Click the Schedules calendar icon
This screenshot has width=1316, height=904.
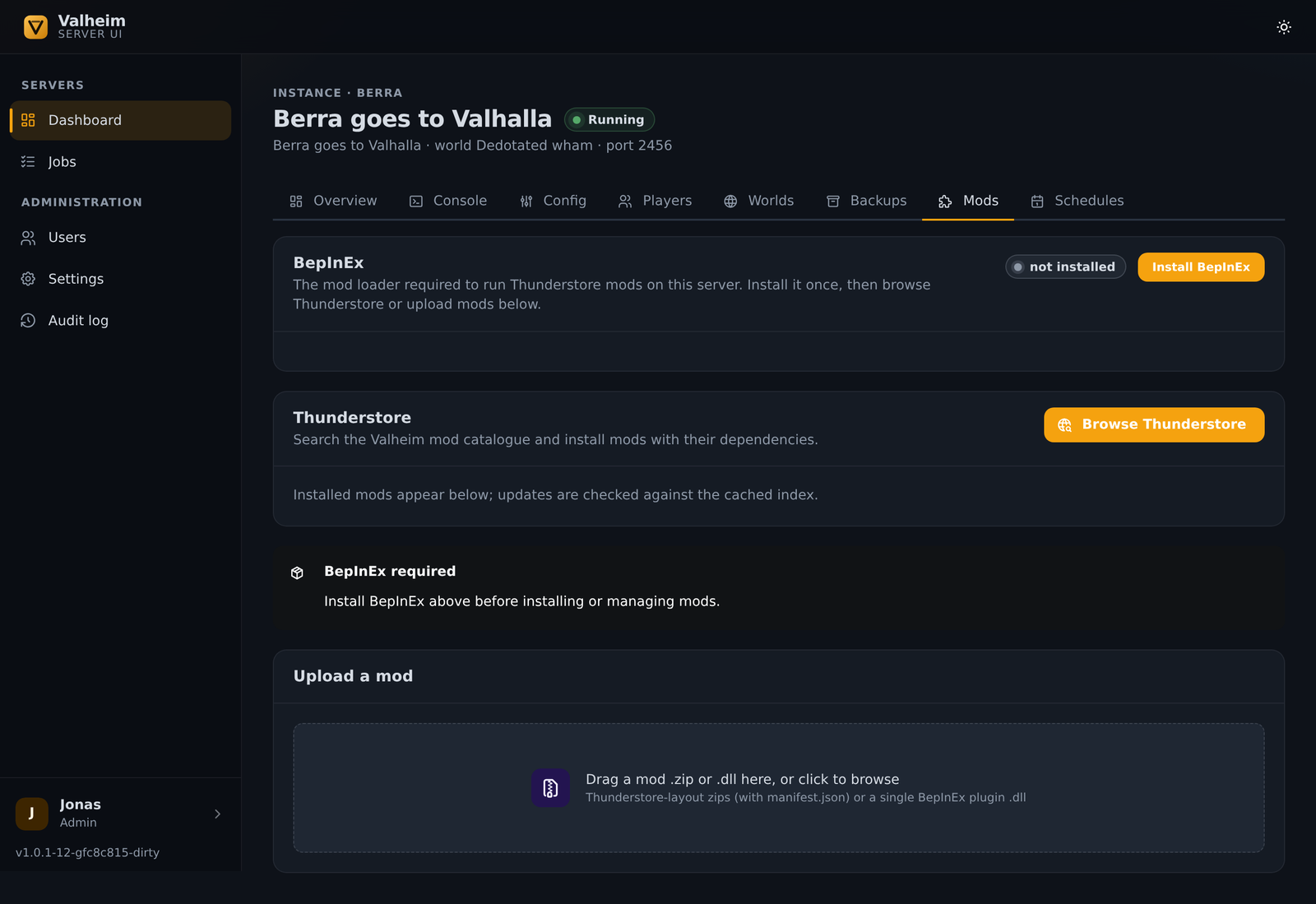tap(1037, 202)
